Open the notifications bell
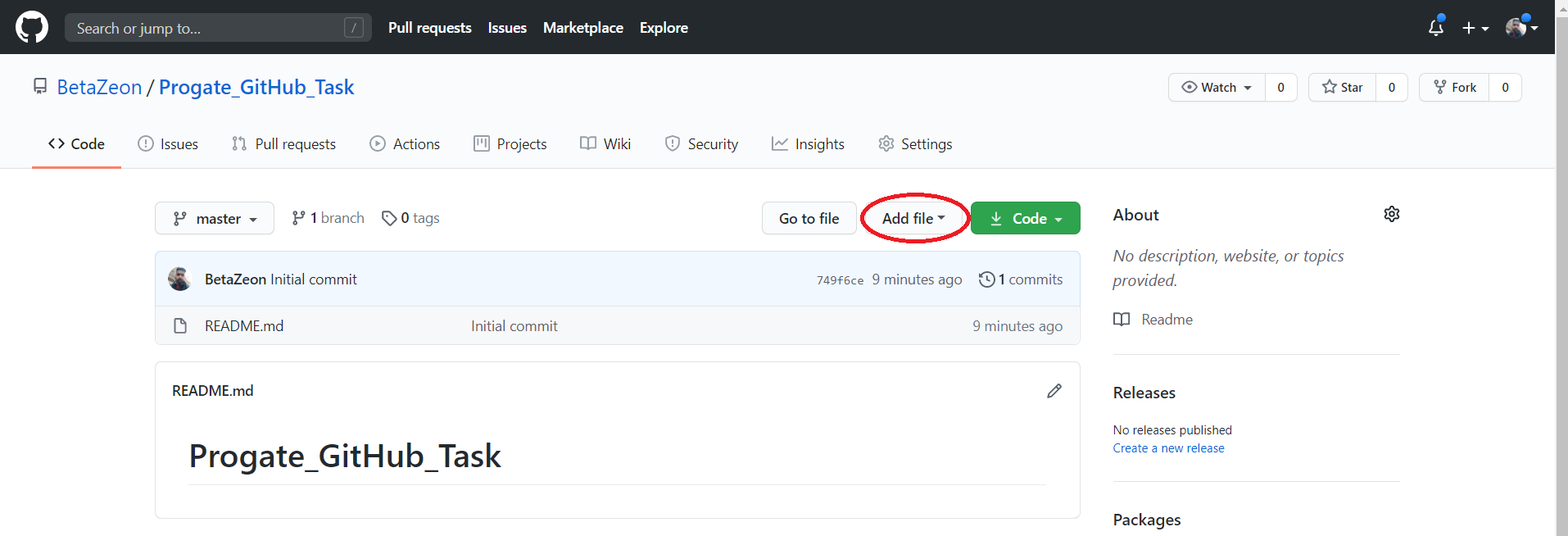 click(x=1435, y=27)
